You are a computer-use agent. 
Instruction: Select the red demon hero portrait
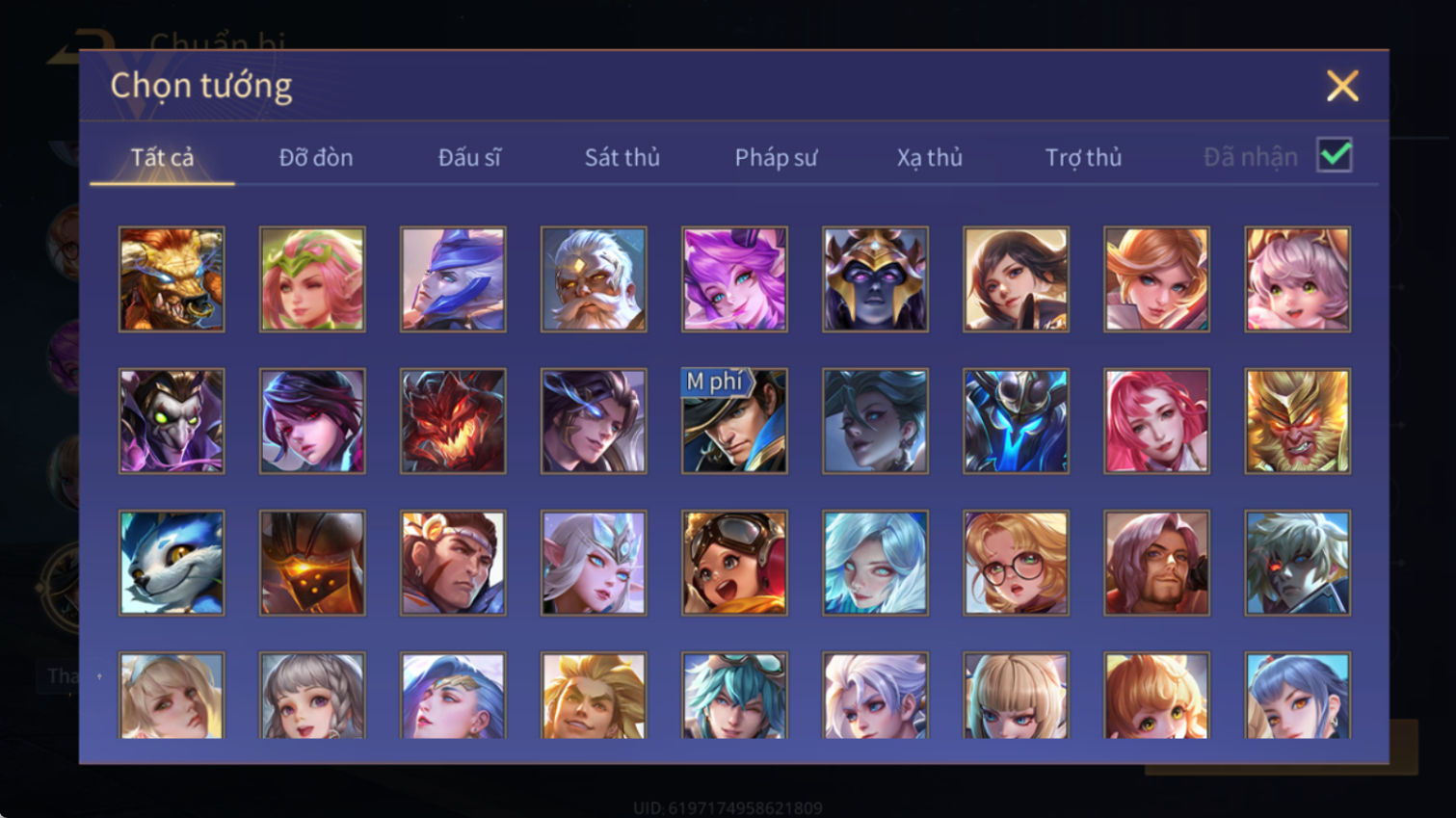coord(453,421)
